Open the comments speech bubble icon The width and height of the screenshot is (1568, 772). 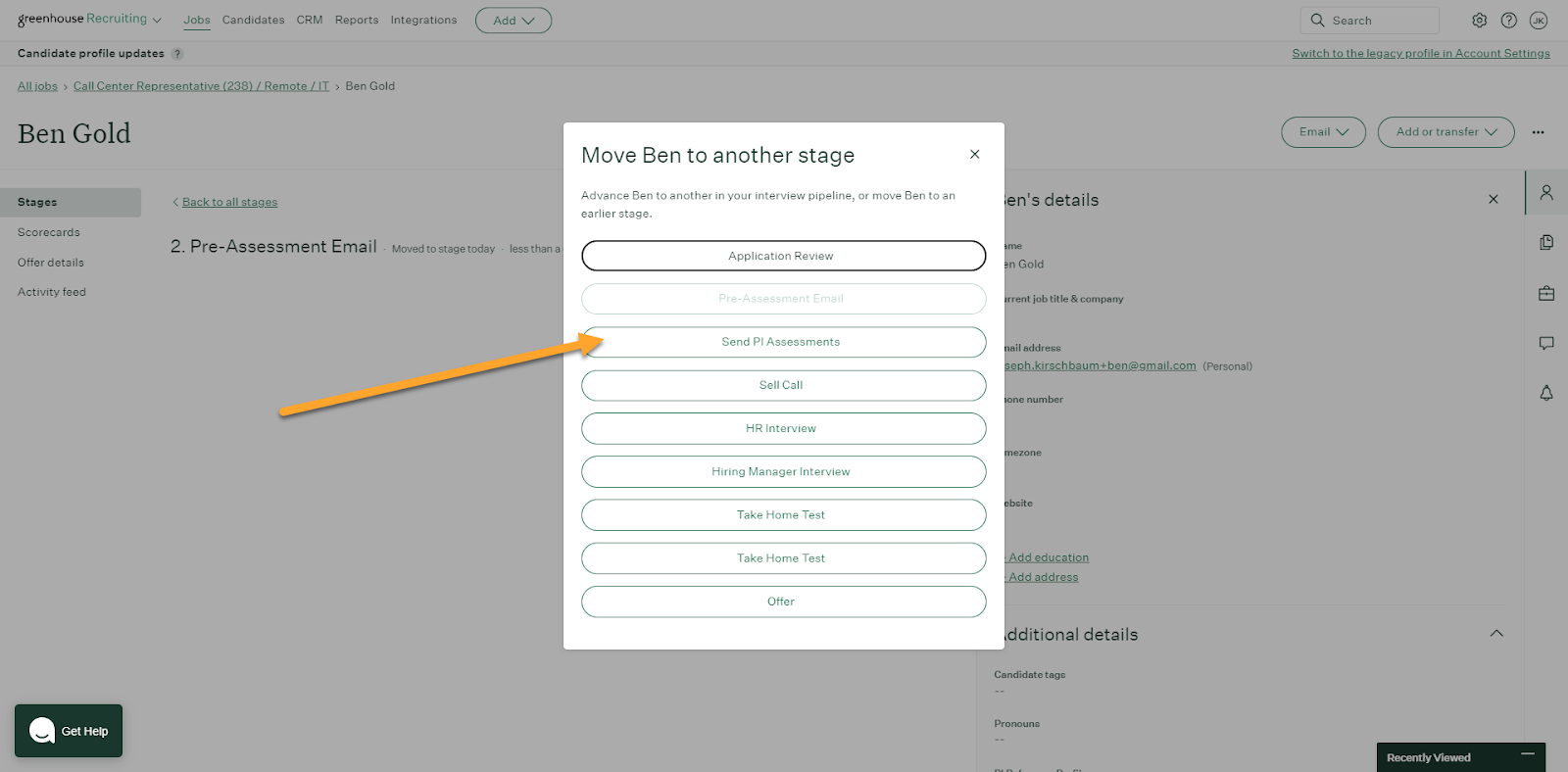point(1546,343)
